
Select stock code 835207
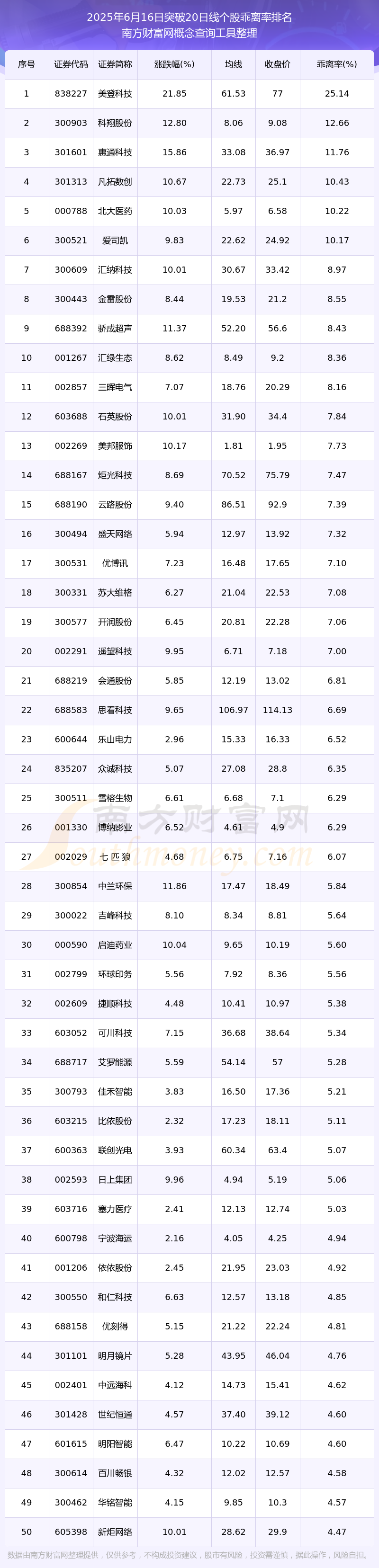(x=71, y=769)
